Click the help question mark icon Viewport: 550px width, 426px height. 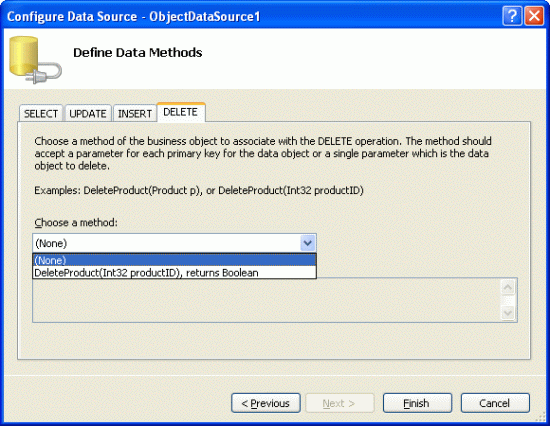pos(512,16)
